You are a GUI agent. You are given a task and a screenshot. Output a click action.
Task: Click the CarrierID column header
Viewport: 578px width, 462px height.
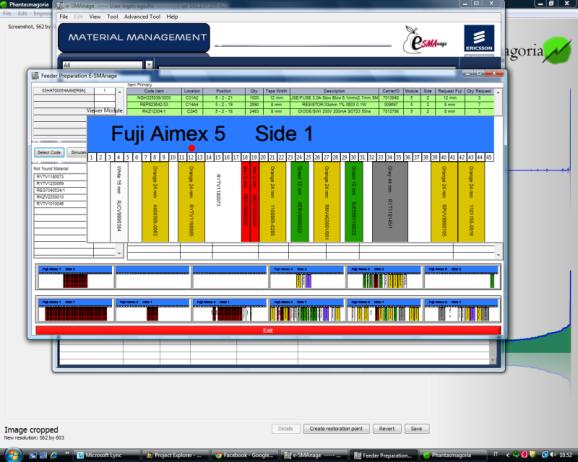coord(391,91)
